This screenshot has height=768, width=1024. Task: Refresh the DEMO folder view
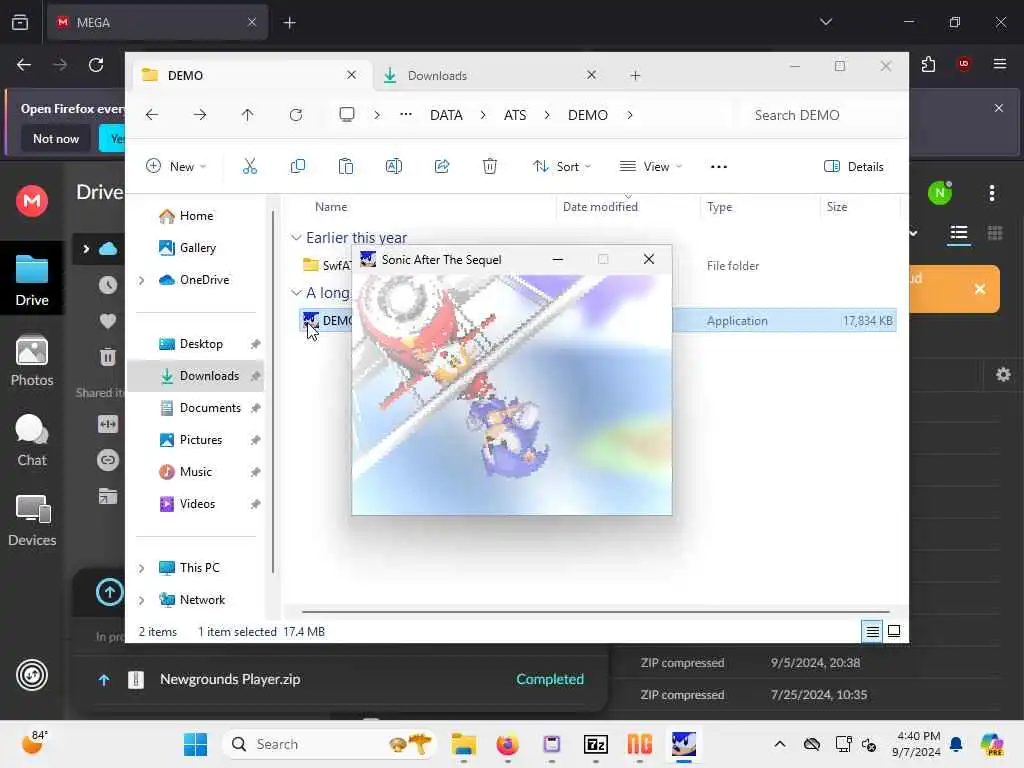(296, 115)
